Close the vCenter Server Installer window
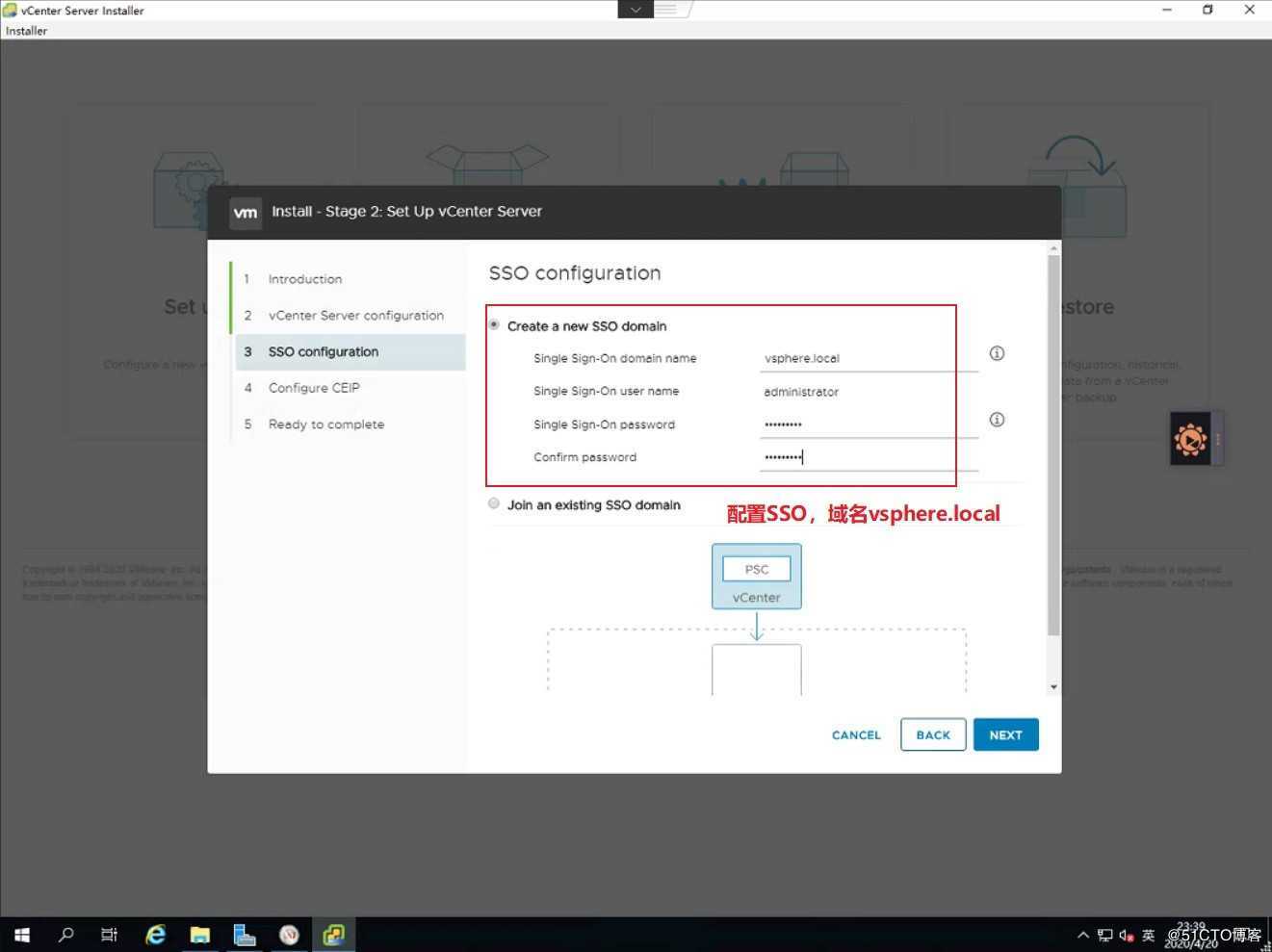Screen dimensions: 1272x952 pyautogui.click(x=1250, y=10)
